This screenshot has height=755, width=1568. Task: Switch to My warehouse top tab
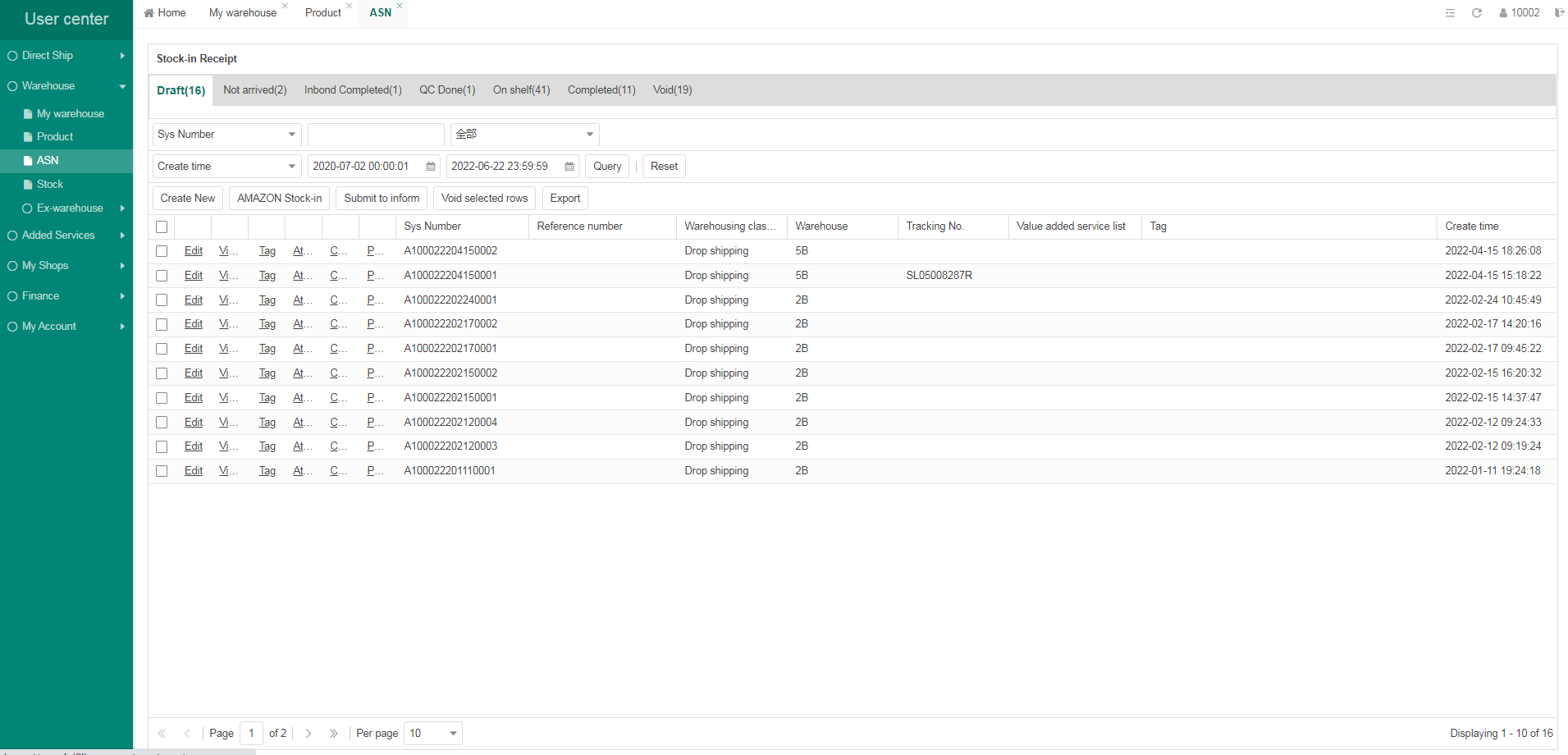click(x=243, y=13)
